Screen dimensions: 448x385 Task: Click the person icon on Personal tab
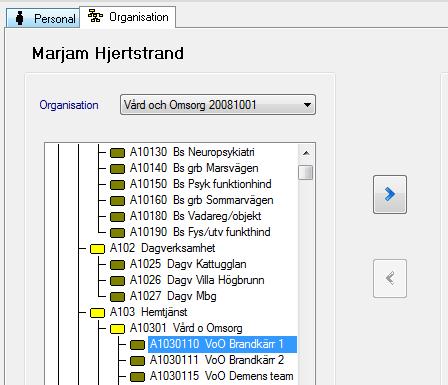point(20,18)
